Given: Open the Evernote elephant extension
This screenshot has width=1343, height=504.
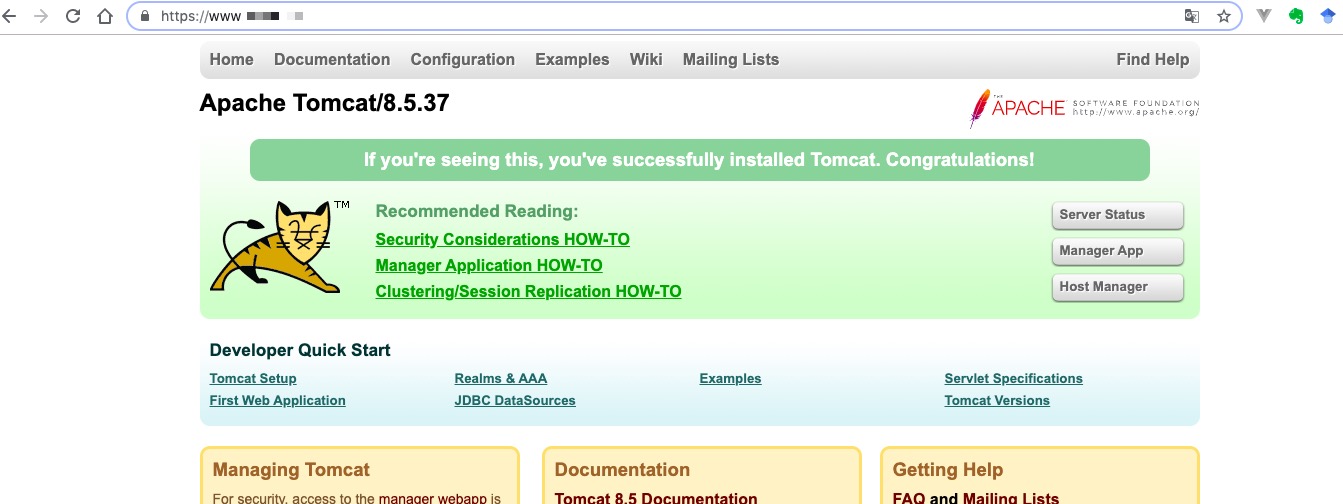Looking at the screenshot, I should point(1296,16).
